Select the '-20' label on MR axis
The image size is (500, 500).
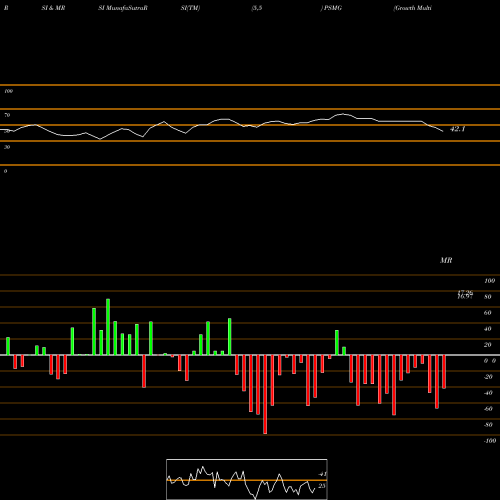click(x=488, y=377)
